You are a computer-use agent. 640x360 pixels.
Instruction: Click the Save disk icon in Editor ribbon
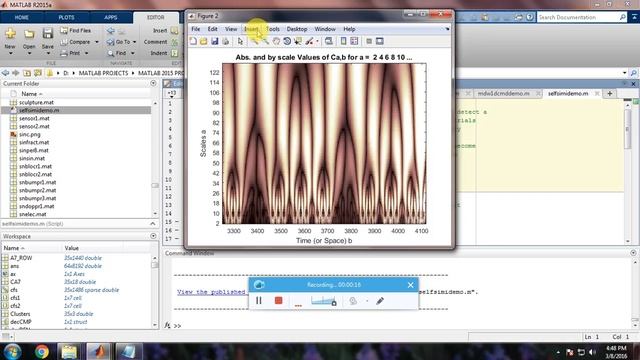48,34
